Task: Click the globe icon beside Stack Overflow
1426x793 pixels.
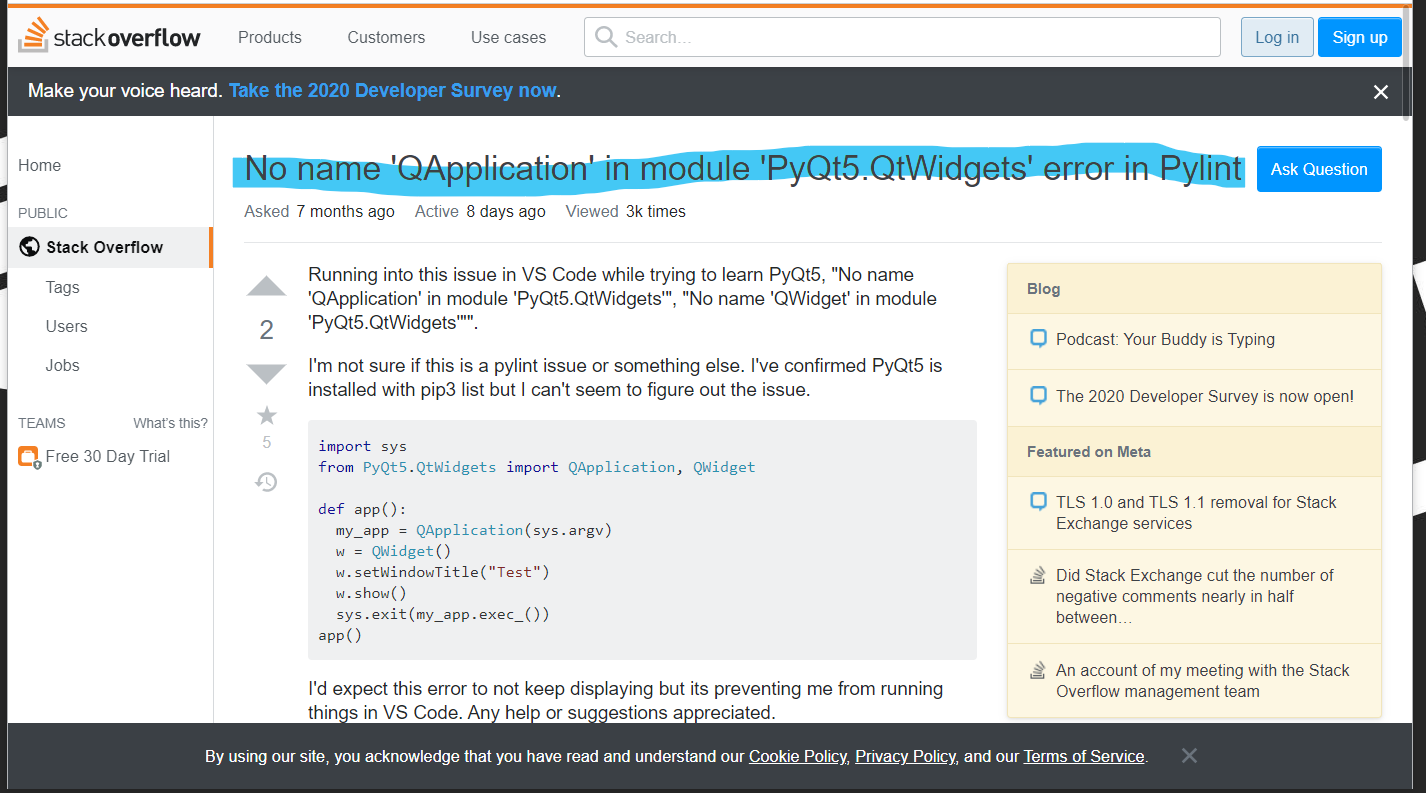Action: tap(30, 247)
